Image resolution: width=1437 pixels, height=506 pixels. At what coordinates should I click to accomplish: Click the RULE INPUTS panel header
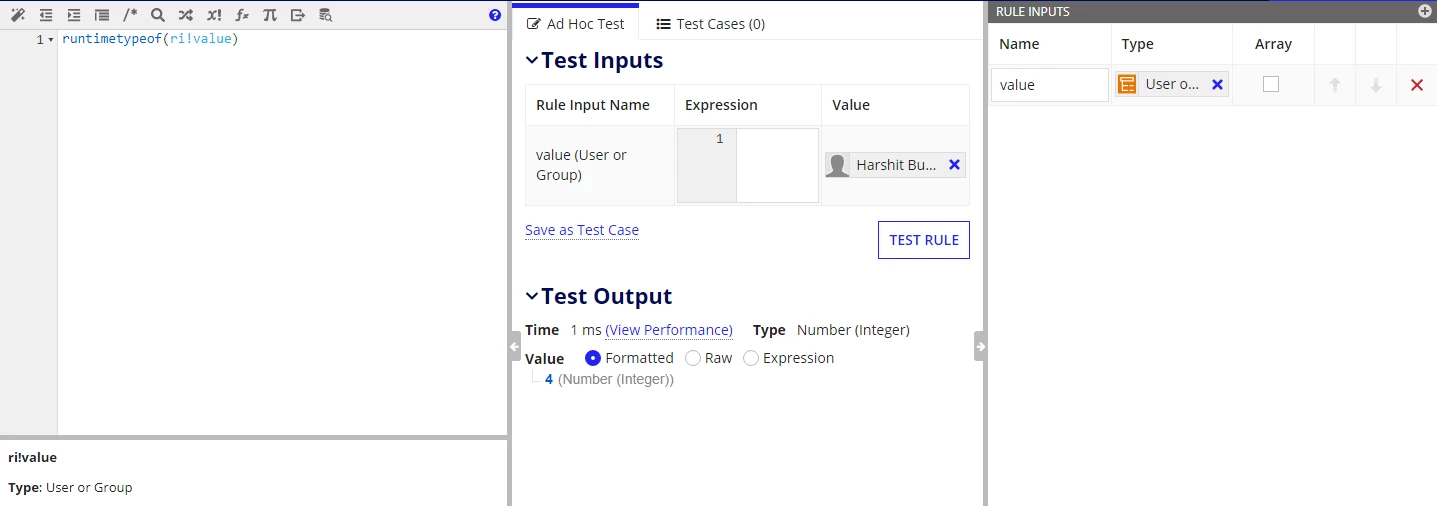click(x=1212, y=11)
